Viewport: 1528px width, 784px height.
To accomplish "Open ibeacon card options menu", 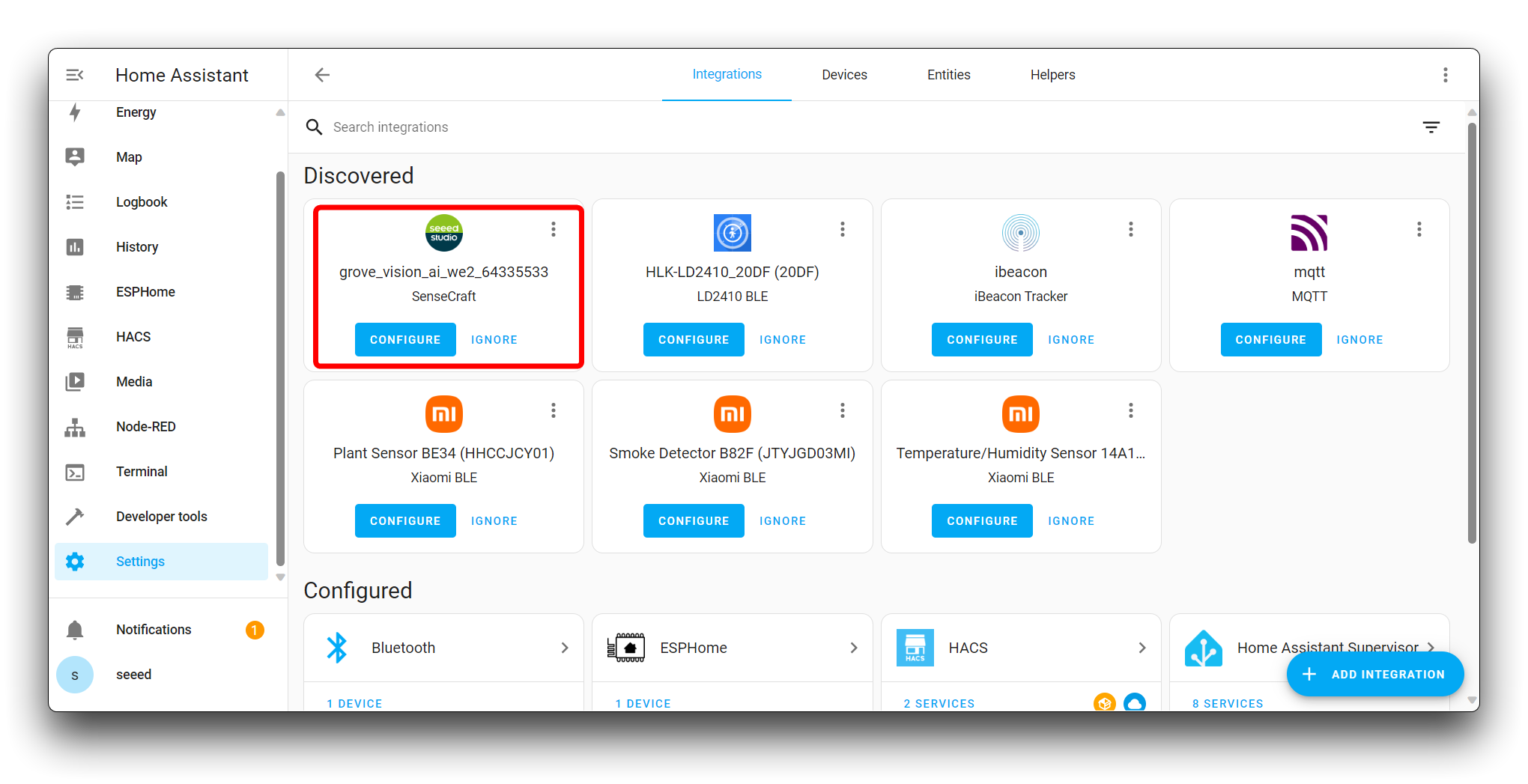I will tap(1131, 229).
